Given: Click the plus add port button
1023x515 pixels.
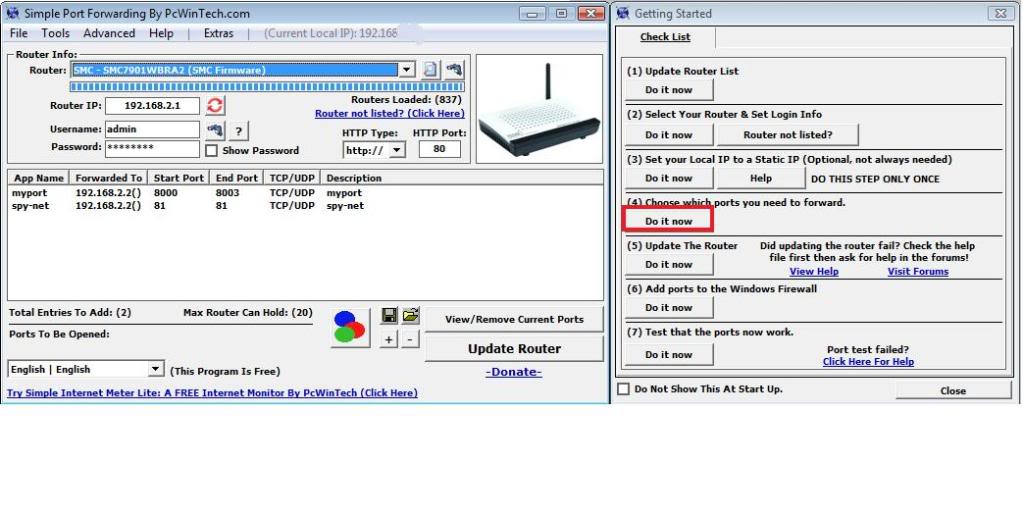Looking at the screenshot, I should coord(389,339).
